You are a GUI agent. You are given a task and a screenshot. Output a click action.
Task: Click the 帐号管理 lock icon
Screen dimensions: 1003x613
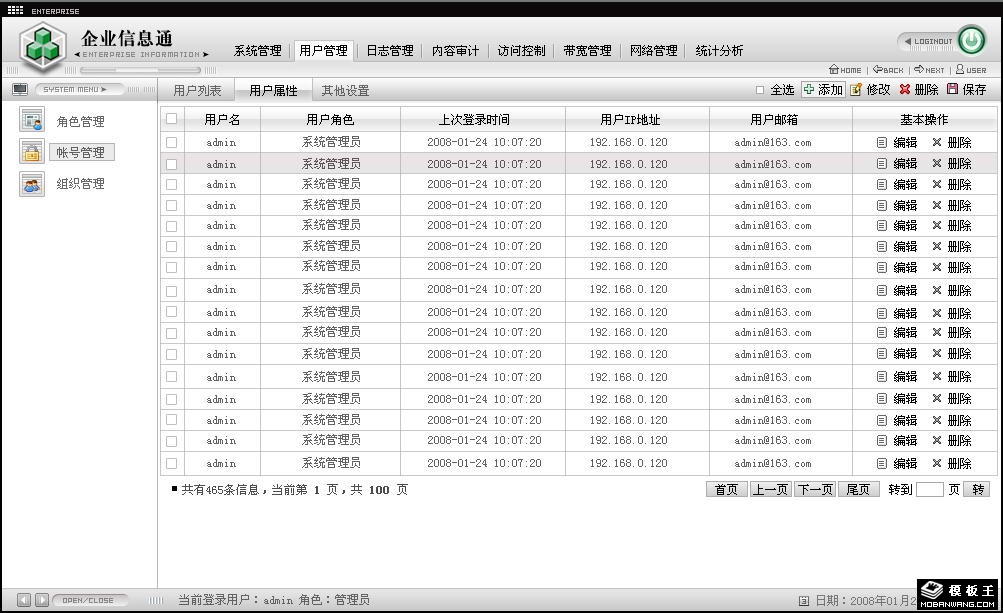pos(31,152)
